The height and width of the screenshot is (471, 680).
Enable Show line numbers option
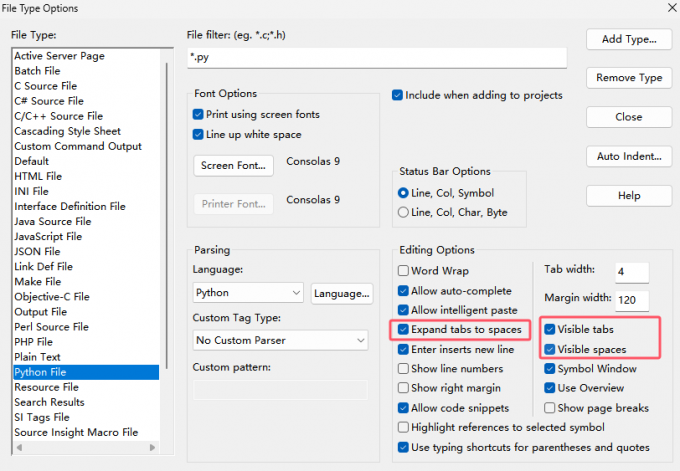coord(404,369)
